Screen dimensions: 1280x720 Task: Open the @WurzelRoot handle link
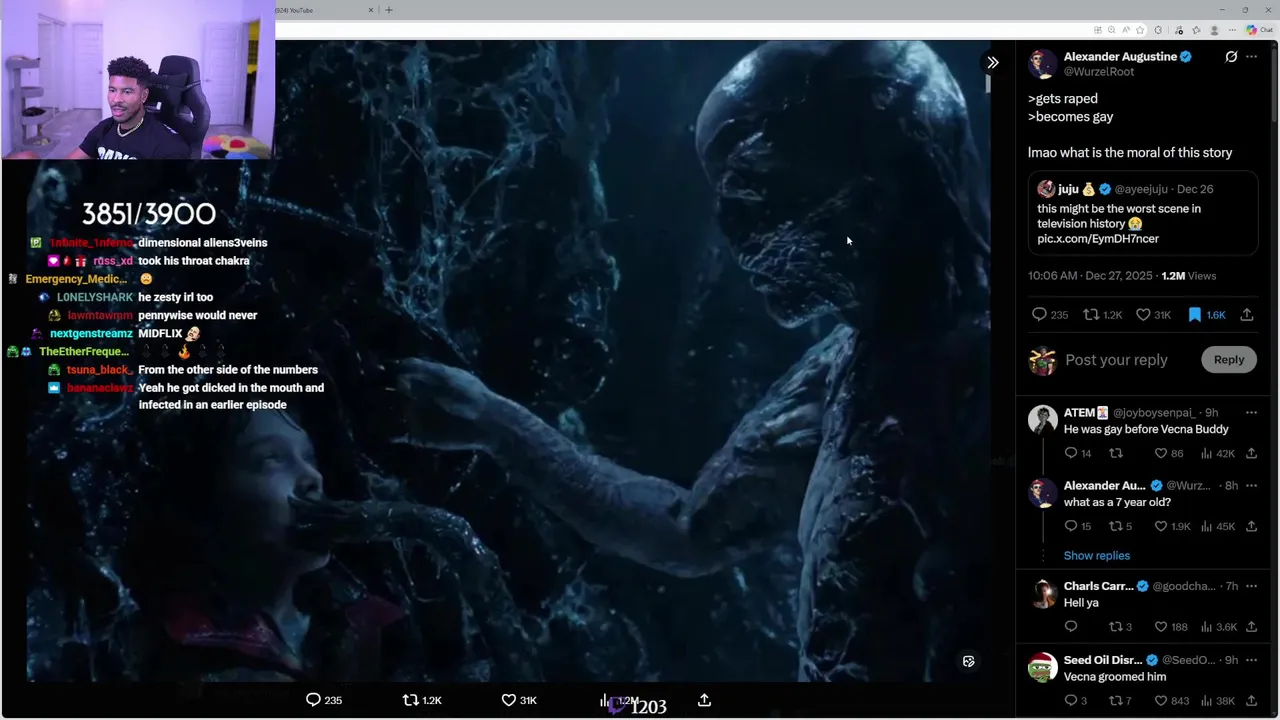[x=1099, y=72]
